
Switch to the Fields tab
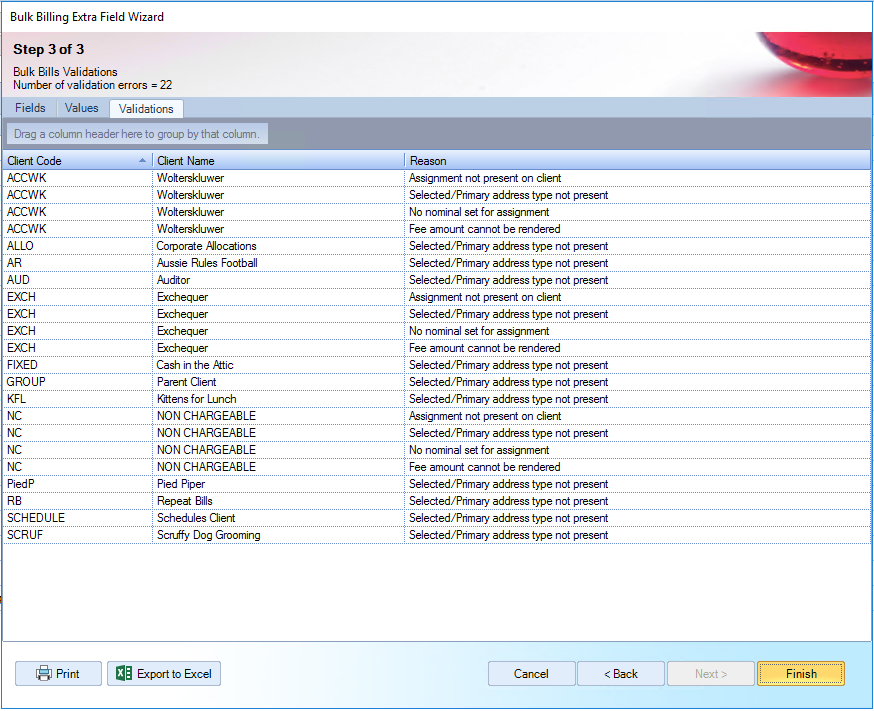30,108
